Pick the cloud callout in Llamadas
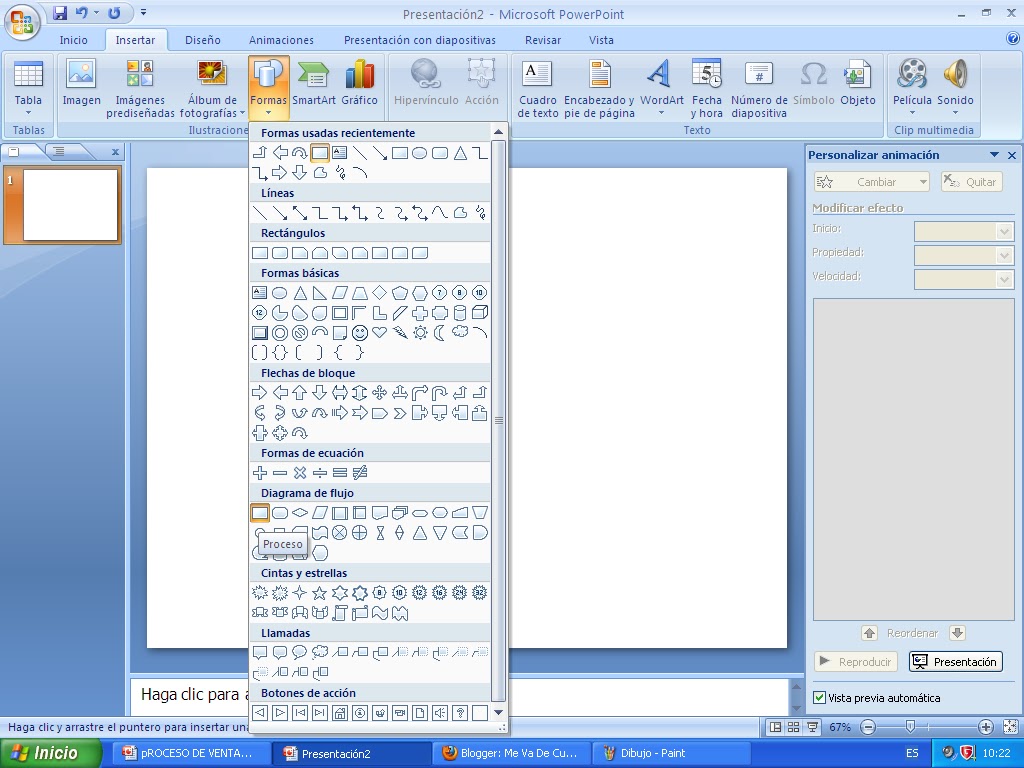 pos(319,652)
